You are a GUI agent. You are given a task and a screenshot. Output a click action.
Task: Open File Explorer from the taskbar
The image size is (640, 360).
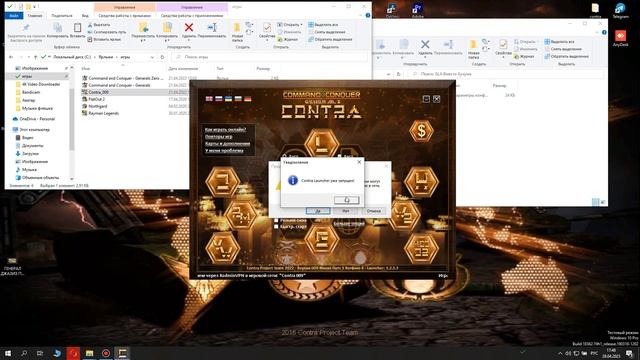(89, 353)
